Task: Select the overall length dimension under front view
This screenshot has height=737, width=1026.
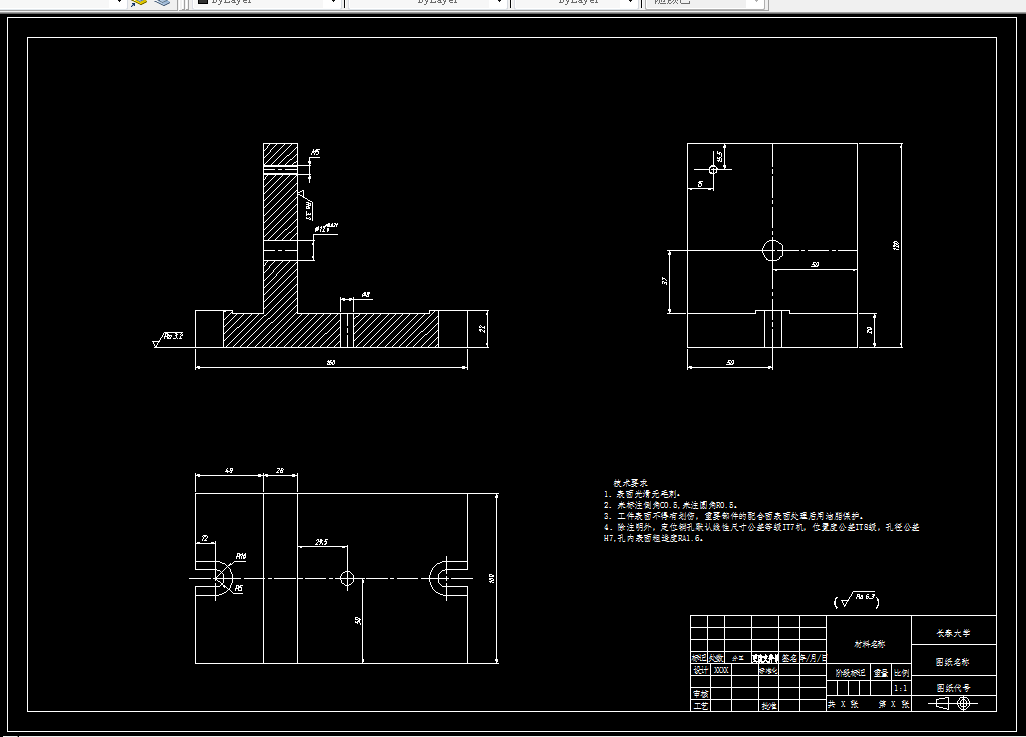Action: [331, 363]
